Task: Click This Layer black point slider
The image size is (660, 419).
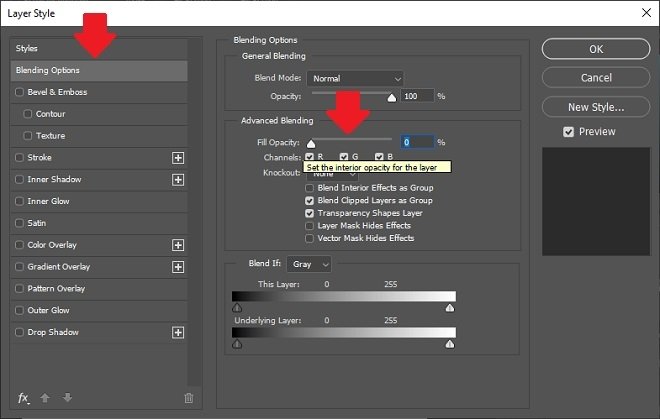Action: click(x=237, y=308)
